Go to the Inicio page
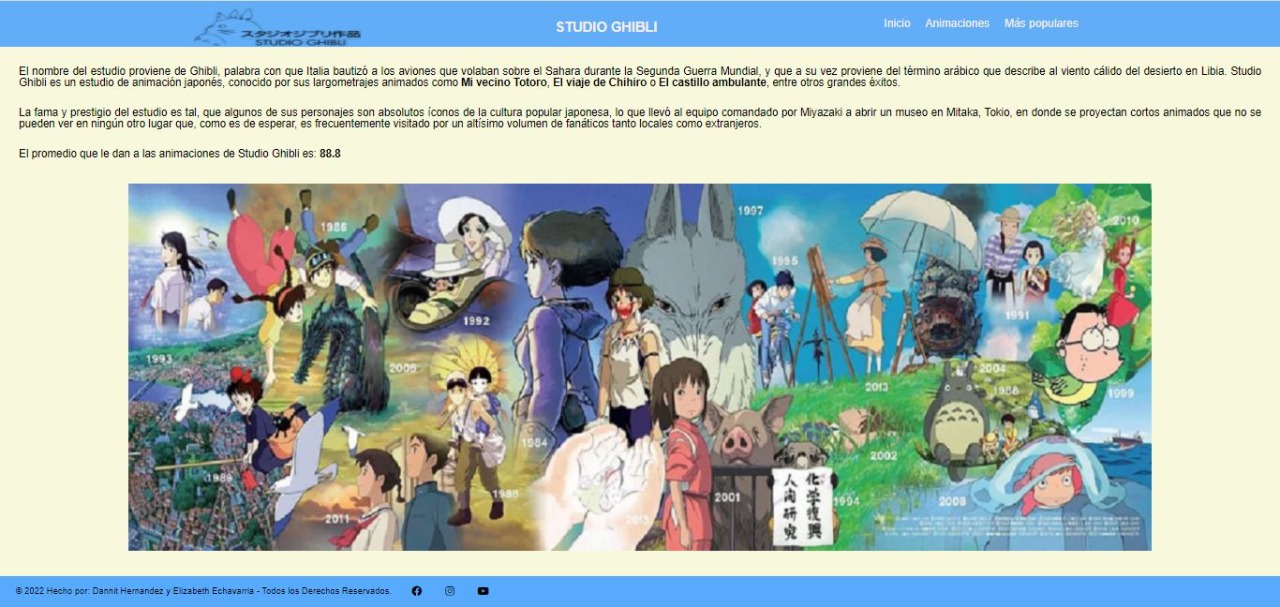This screenshot has height=607, width=1280. pos(897,23)
